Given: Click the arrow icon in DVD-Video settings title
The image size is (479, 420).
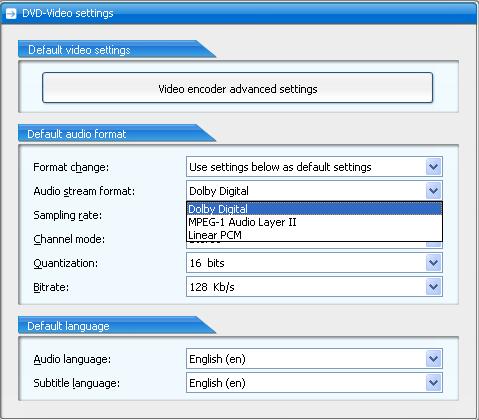Looking at the screenshot, I should [x=11, y=13].
